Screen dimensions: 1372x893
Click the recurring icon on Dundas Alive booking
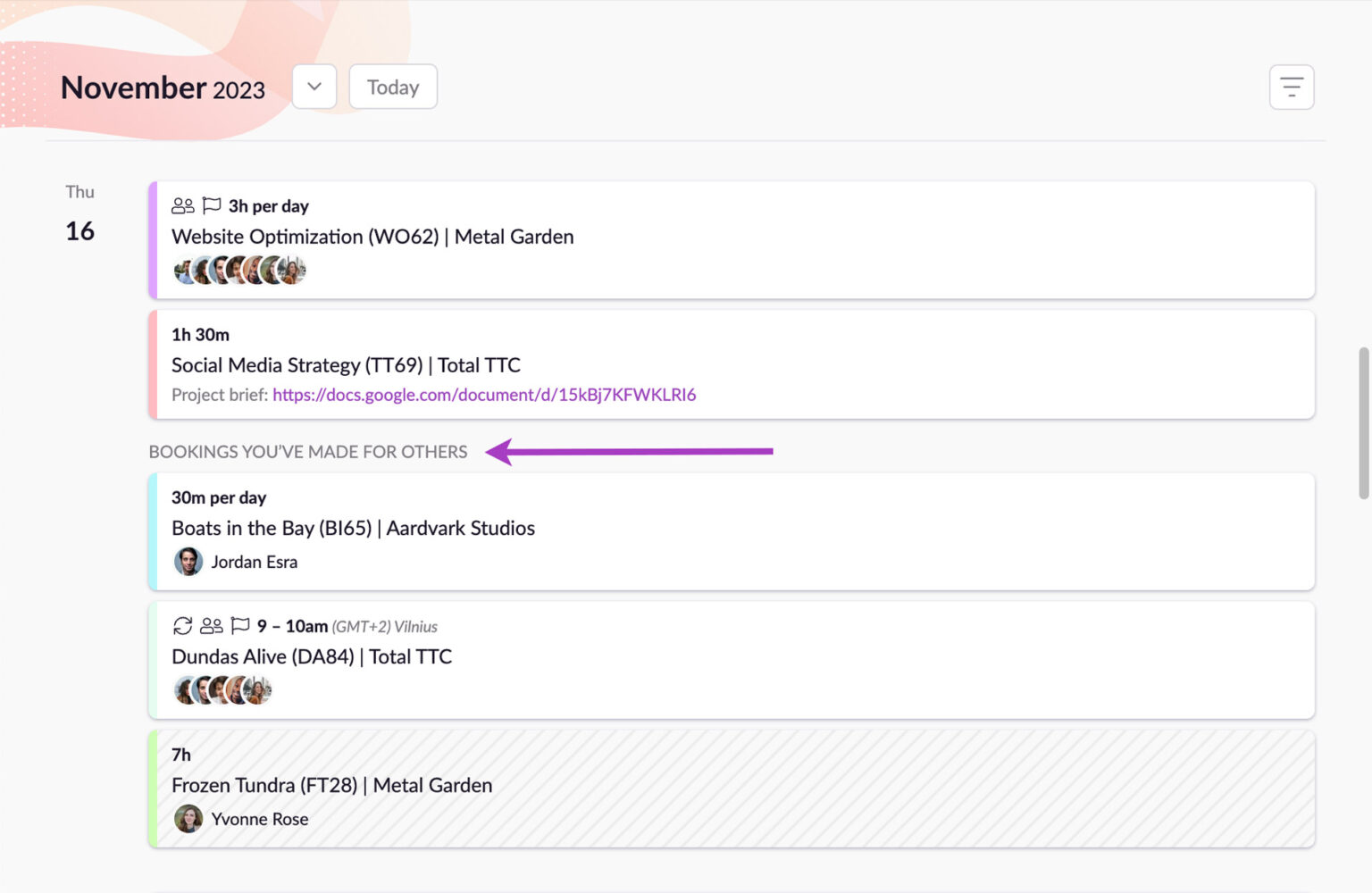pos(183,626)
